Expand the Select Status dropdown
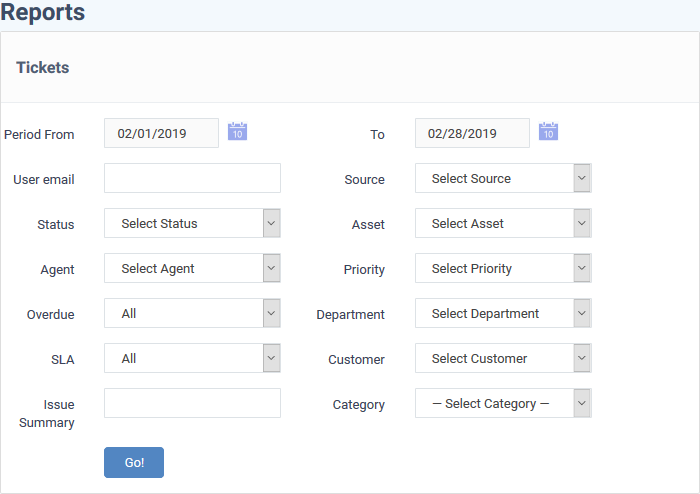Screen dimensions: 700x494 pos(192,223)
